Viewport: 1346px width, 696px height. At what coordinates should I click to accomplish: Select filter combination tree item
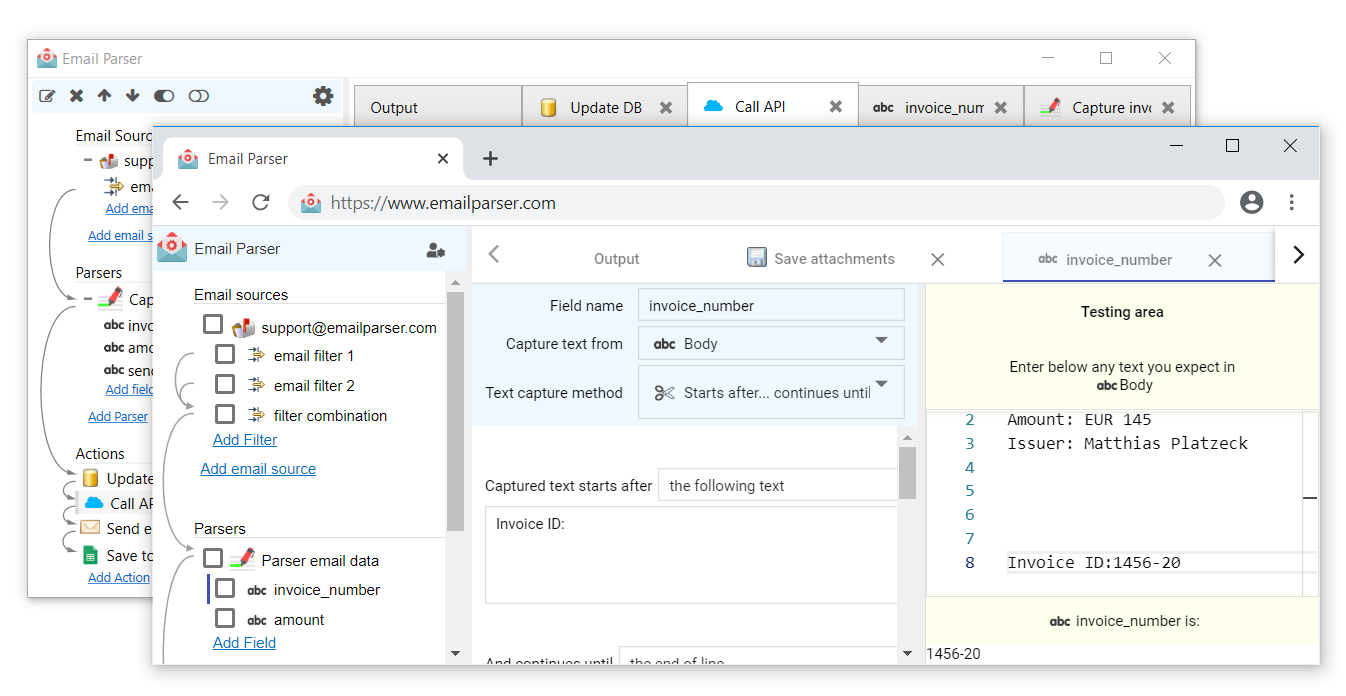coord(330,416)
